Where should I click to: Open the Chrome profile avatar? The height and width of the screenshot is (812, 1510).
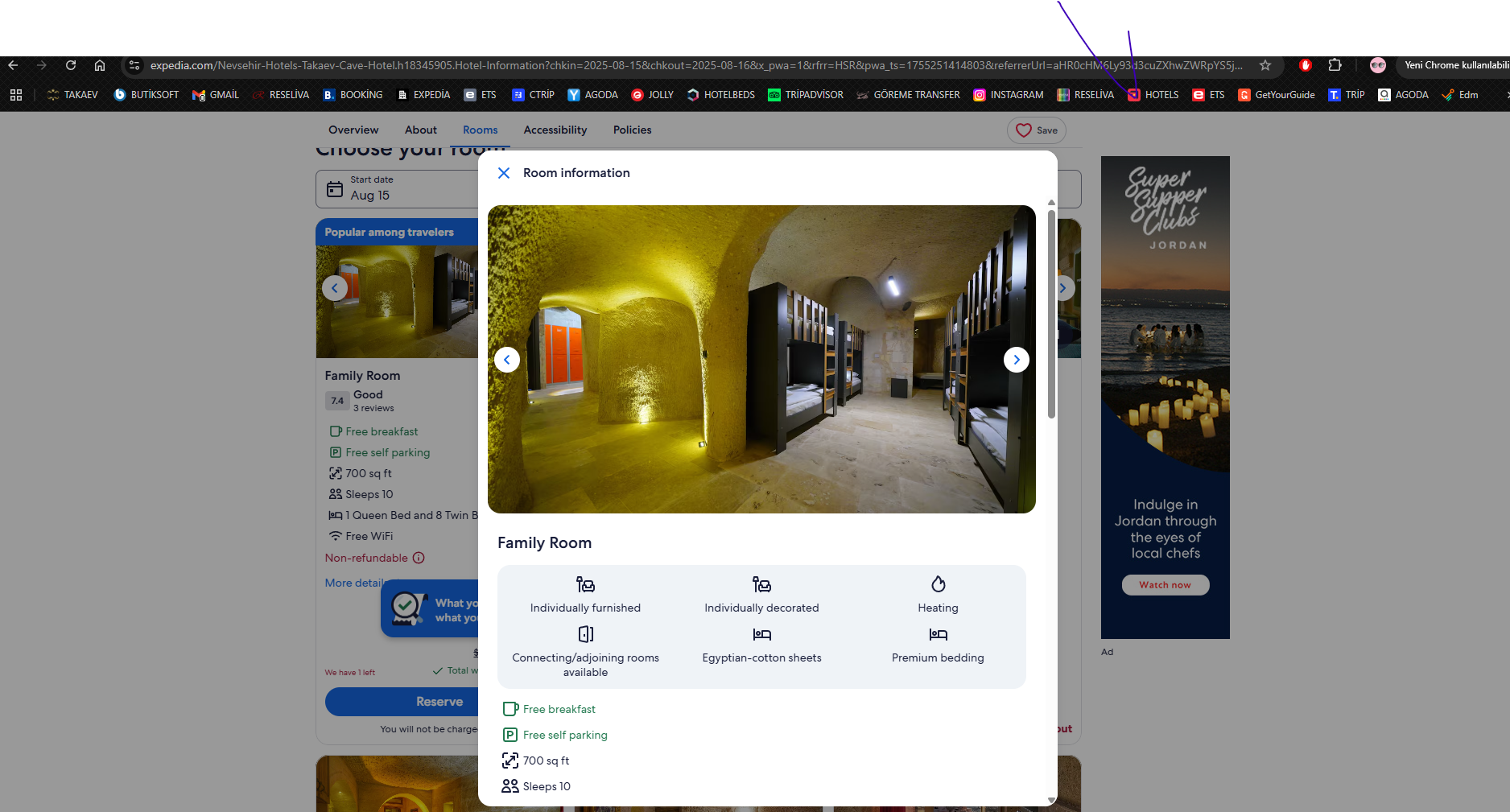[1378, 65]
